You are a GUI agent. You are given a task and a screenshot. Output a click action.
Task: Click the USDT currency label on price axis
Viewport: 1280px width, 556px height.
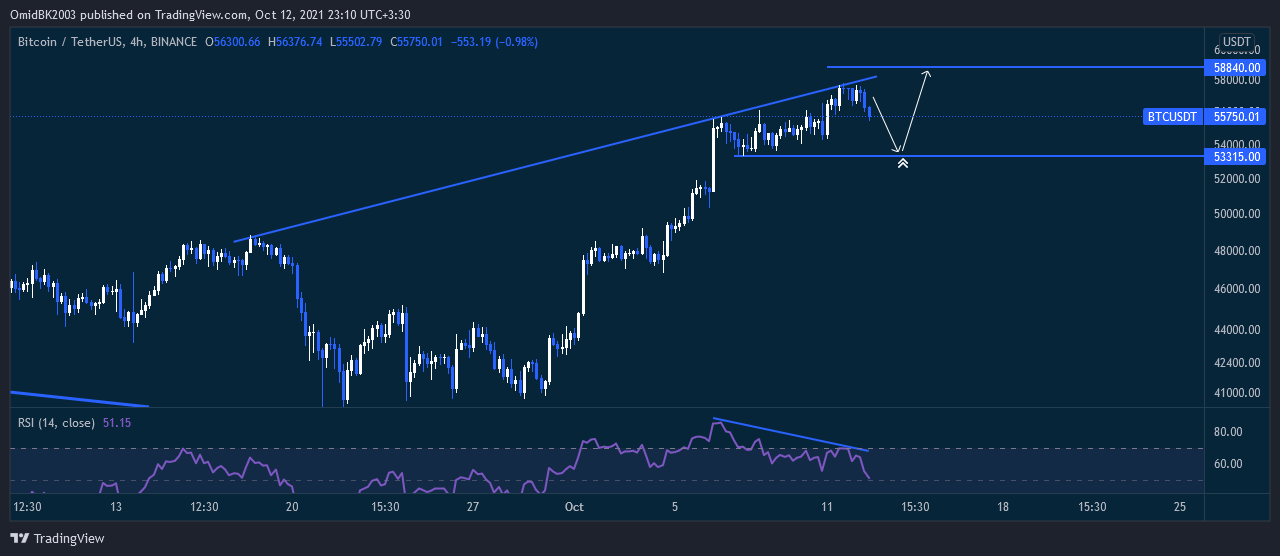[x=1237, y=42]
